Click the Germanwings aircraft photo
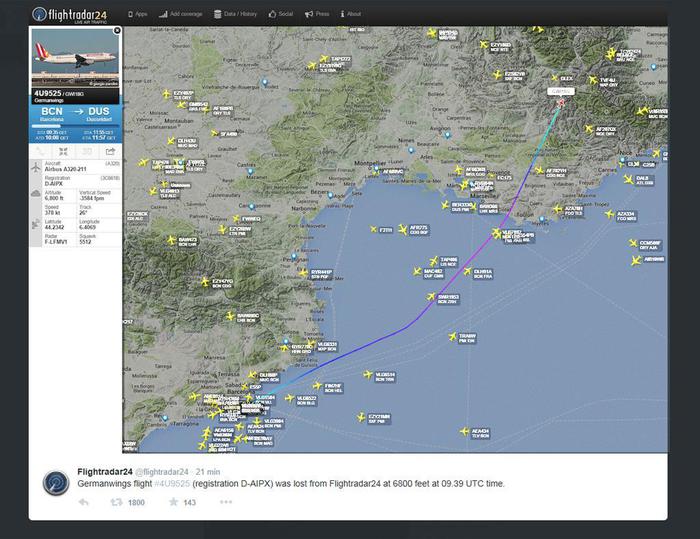Viewport: 700px width, 539px height. point(75,65)
